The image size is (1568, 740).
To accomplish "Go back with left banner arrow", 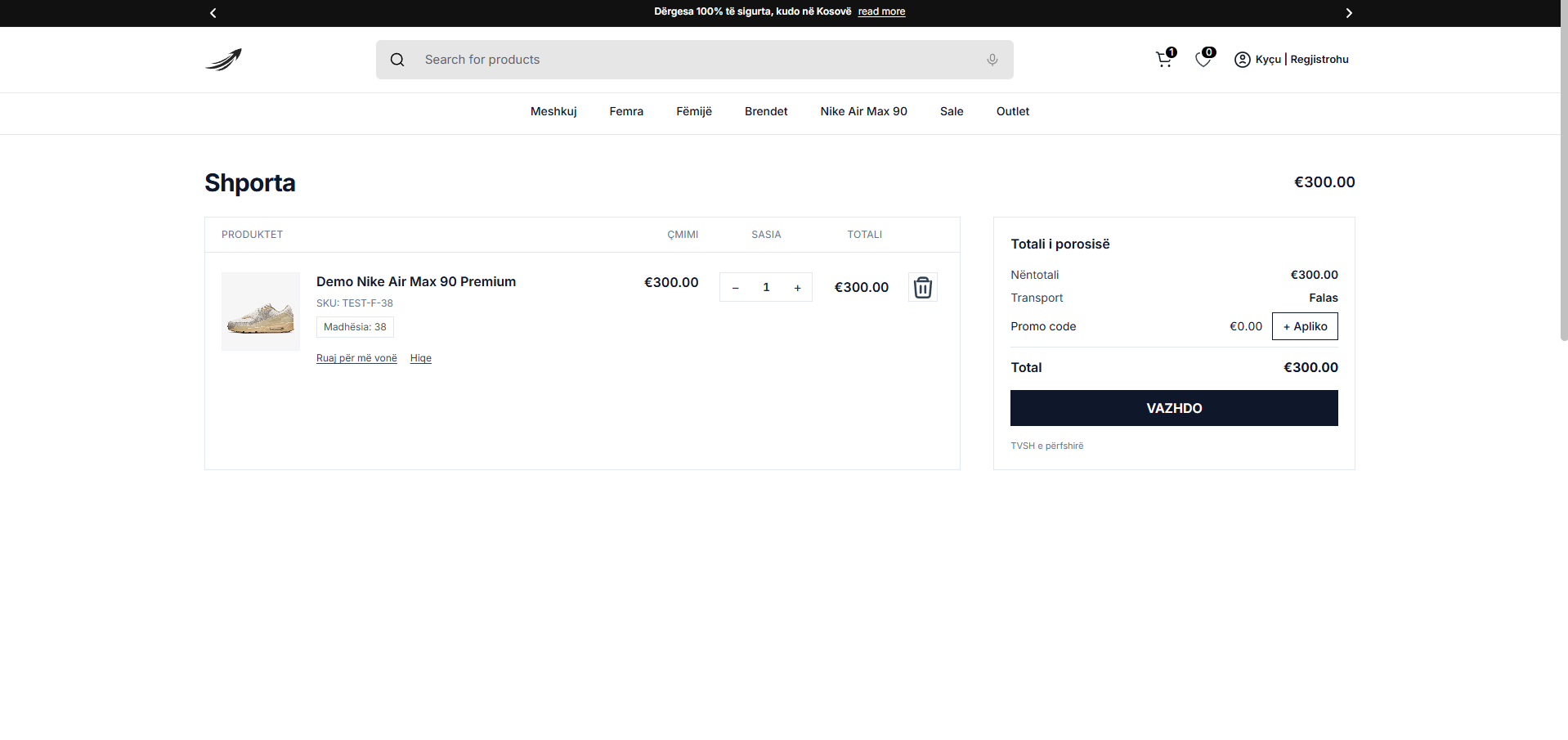I will pos(213,13).
